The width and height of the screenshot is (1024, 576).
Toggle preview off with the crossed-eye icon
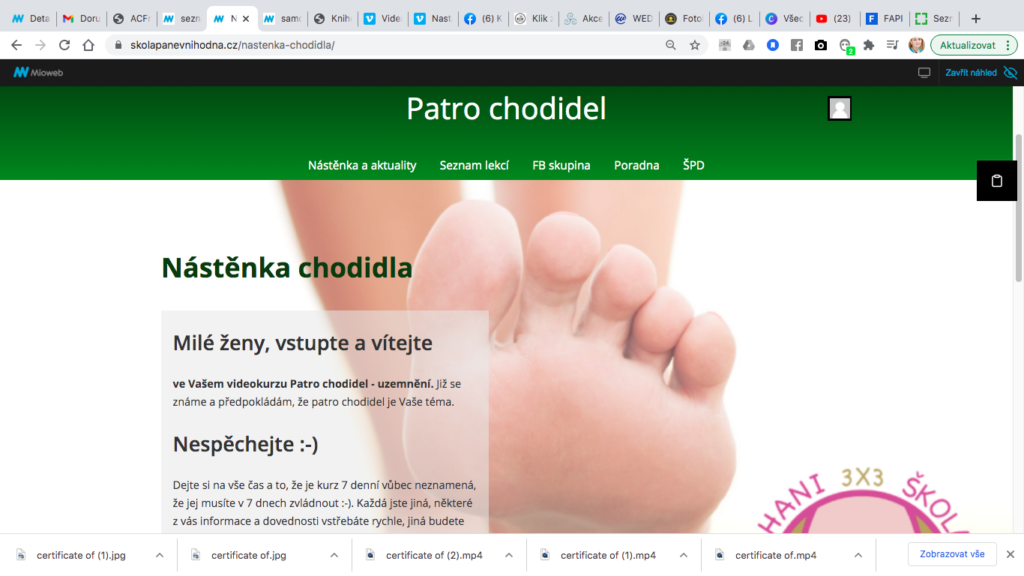(x=1010, y=72)
